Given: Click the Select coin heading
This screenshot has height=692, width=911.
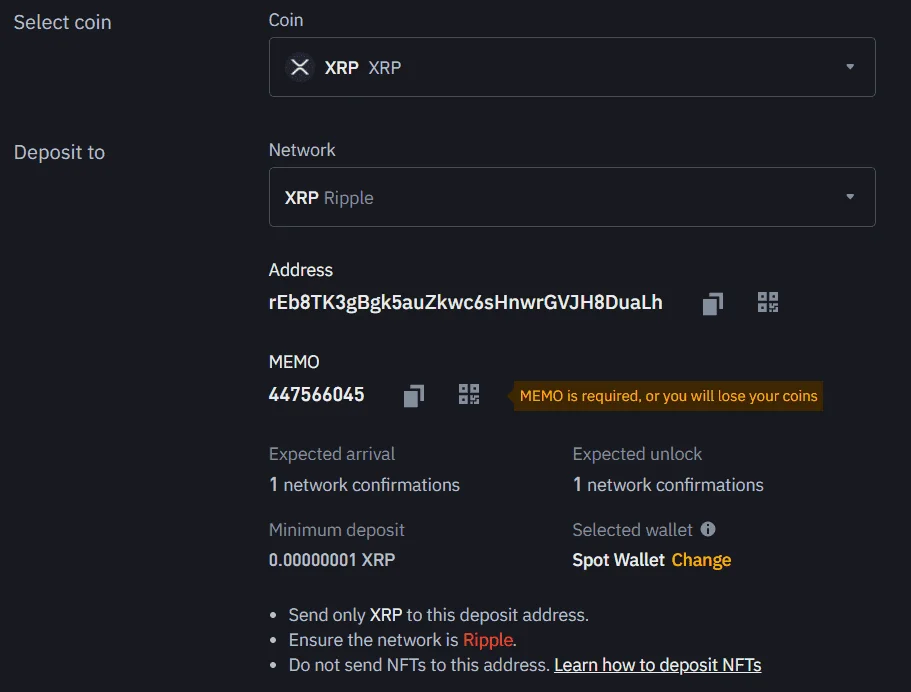Looking at the screenshot, I should click(x=62, y=22).
